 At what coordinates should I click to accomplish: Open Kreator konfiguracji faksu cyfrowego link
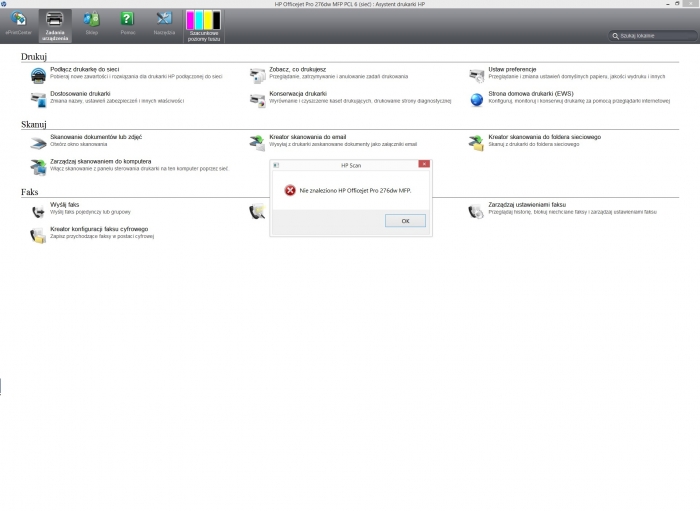[x=99, y=229]
